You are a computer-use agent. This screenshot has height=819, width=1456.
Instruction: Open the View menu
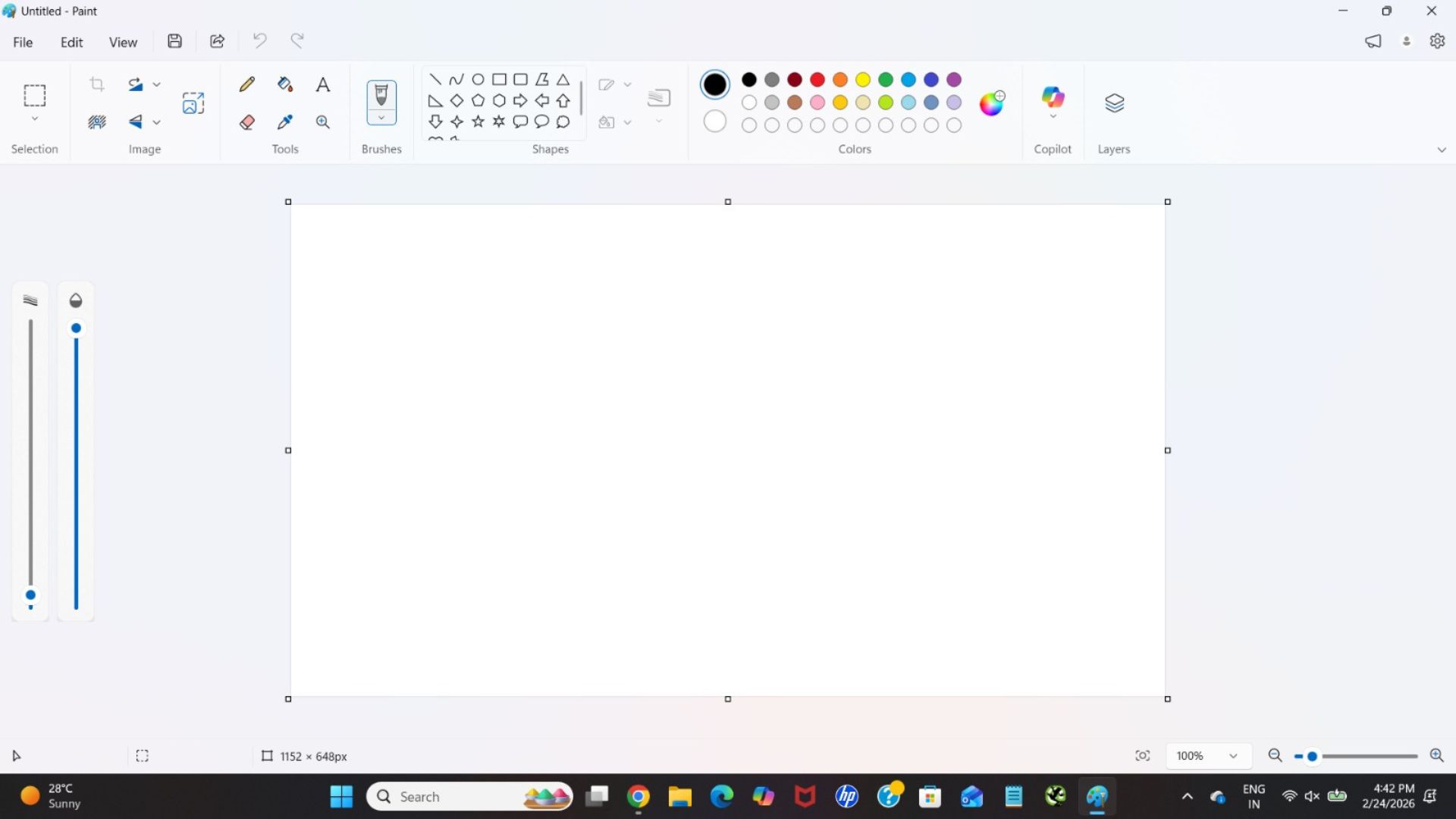124,42
